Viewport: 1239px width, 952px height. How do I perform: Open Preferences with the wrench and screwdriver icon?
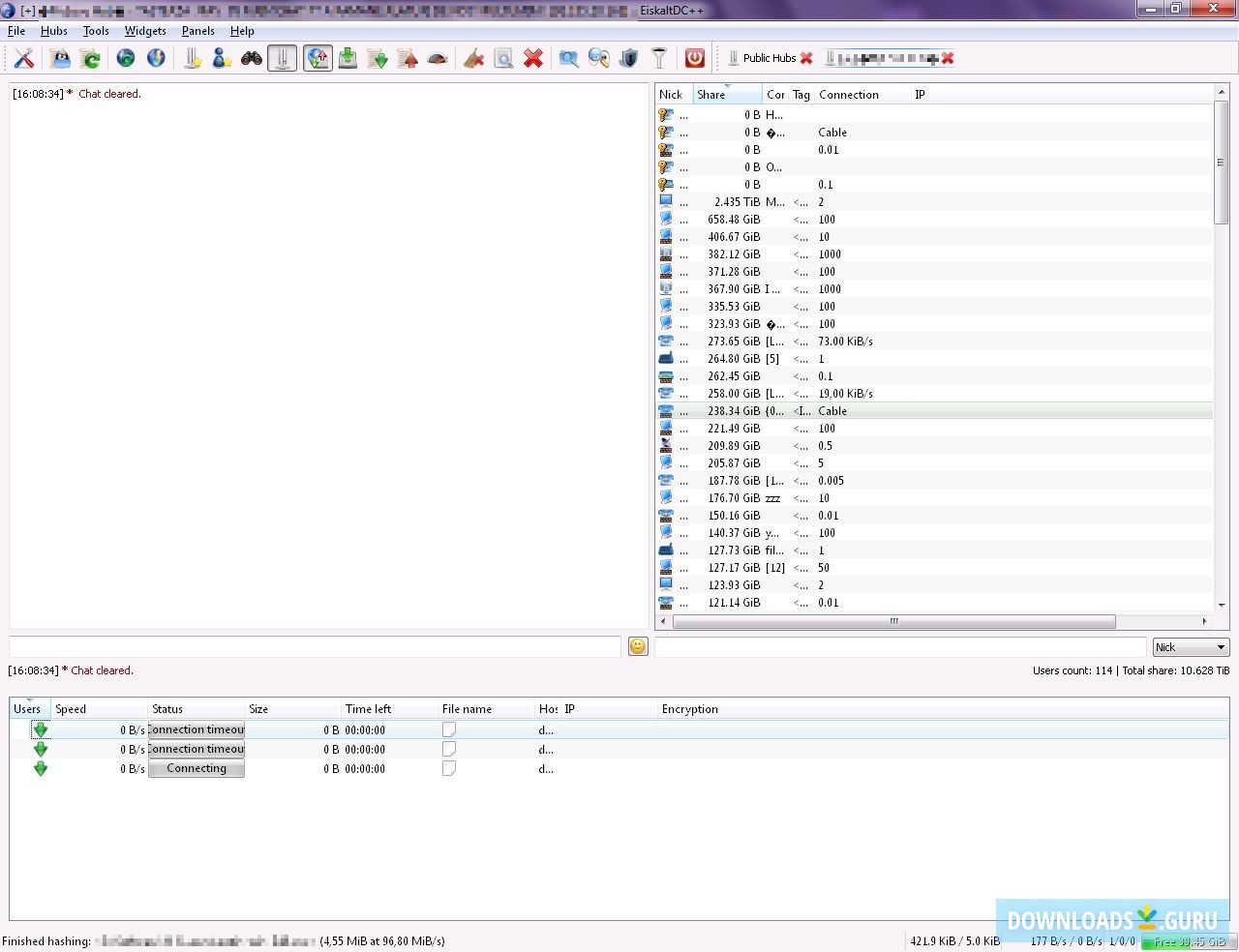click(x=24, y=58)
